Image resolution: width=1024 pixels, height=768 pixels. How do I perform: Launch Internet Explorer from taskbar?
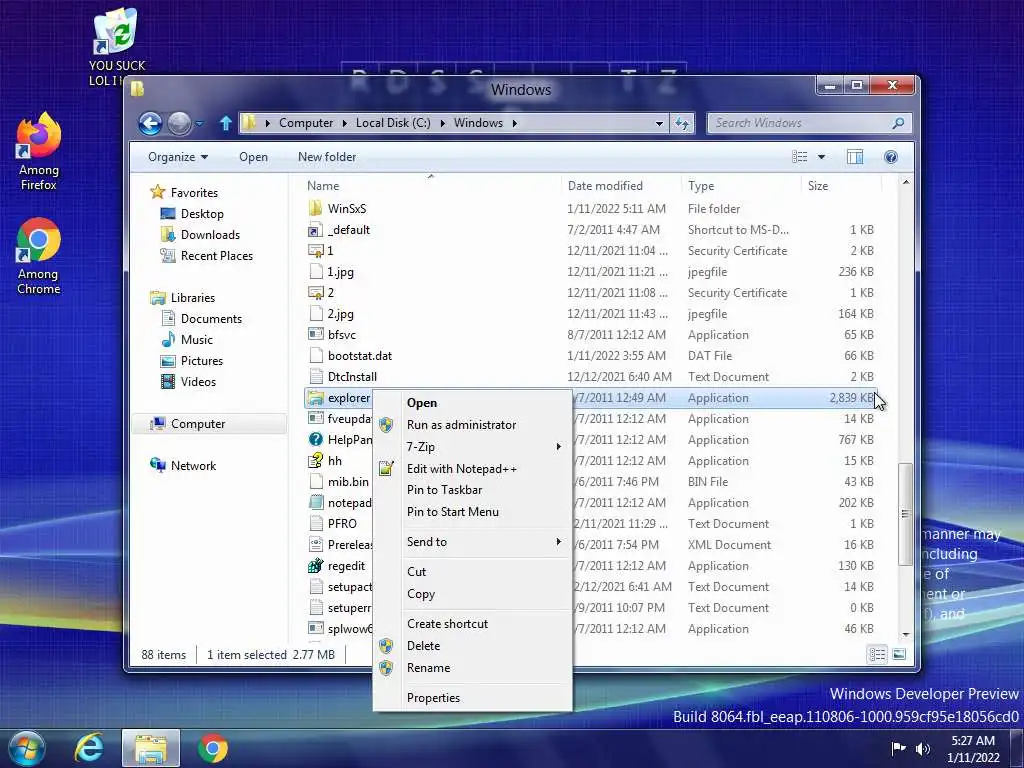click(89, 748)
